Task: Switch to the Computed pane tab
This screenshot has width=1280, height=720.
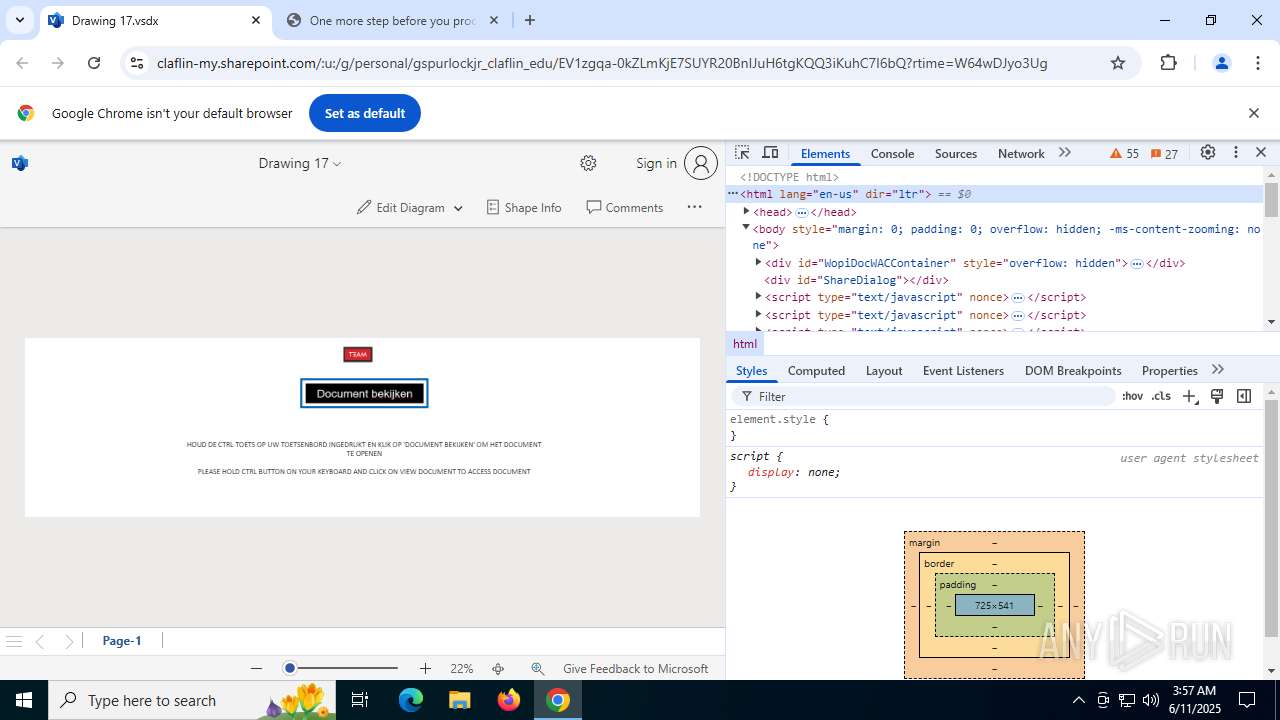Action: [816, 370]
